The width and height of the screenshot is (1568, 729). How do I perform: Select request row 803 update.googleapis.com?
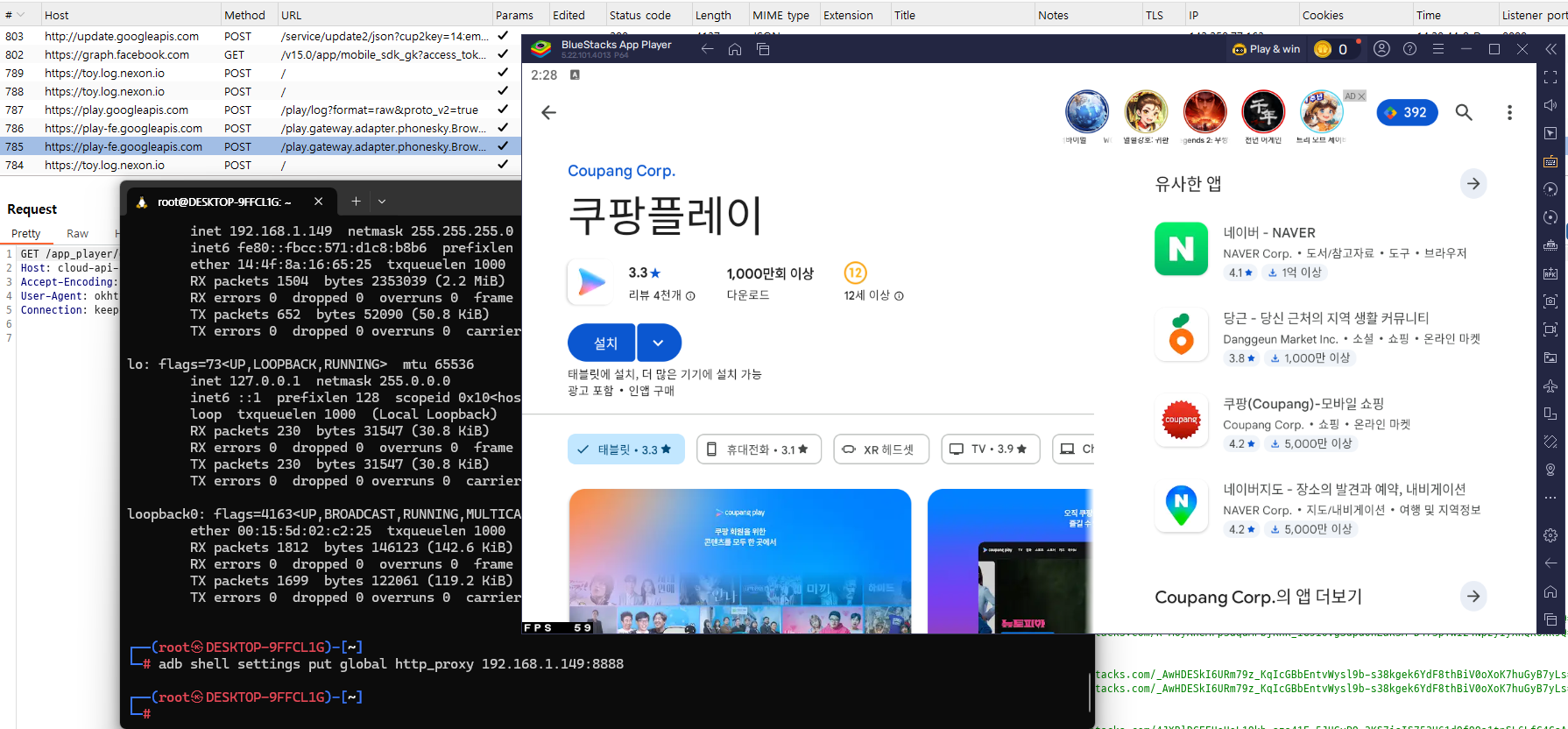pos(122,37)
